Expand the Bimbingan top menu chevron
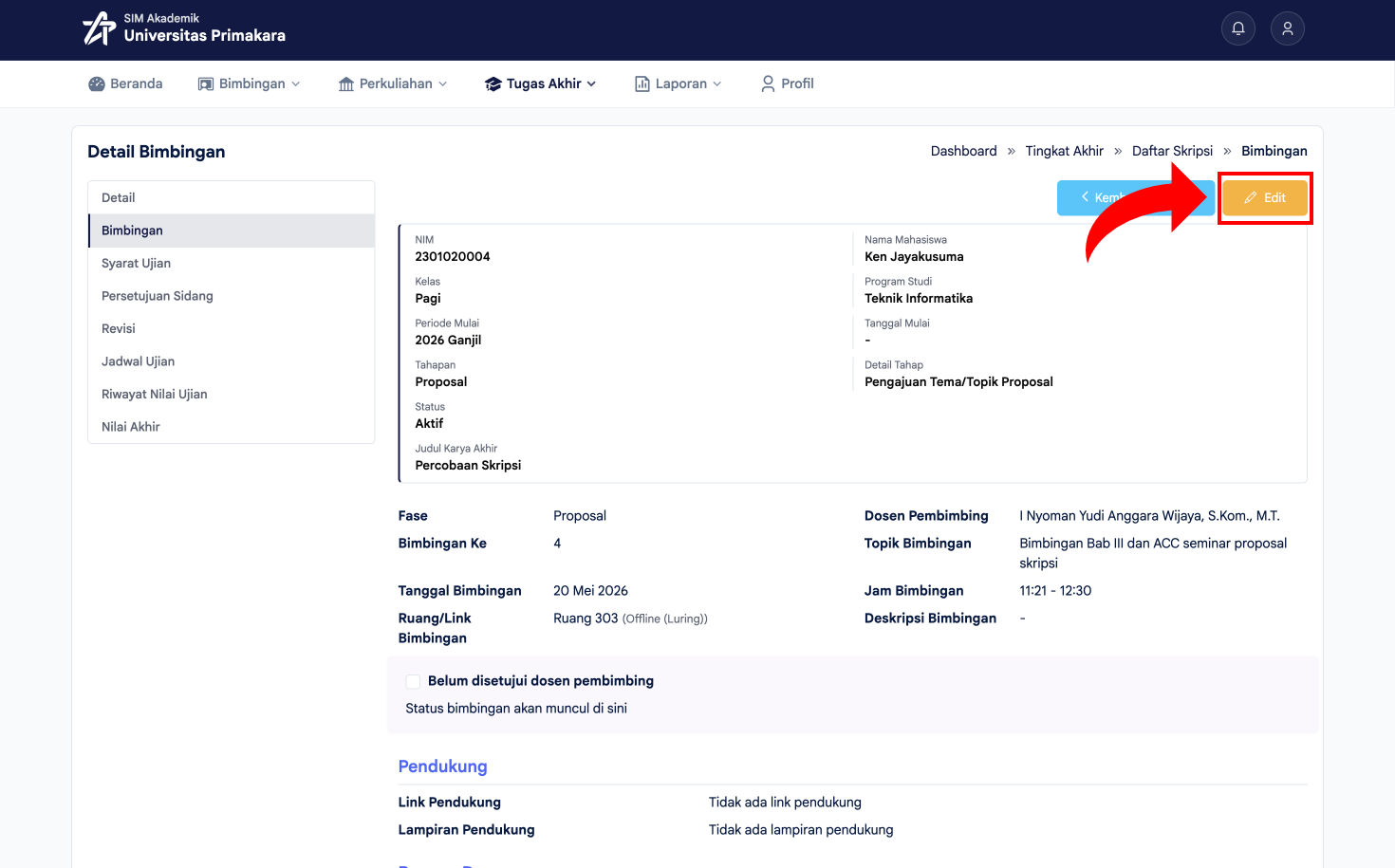 (296, 83)
